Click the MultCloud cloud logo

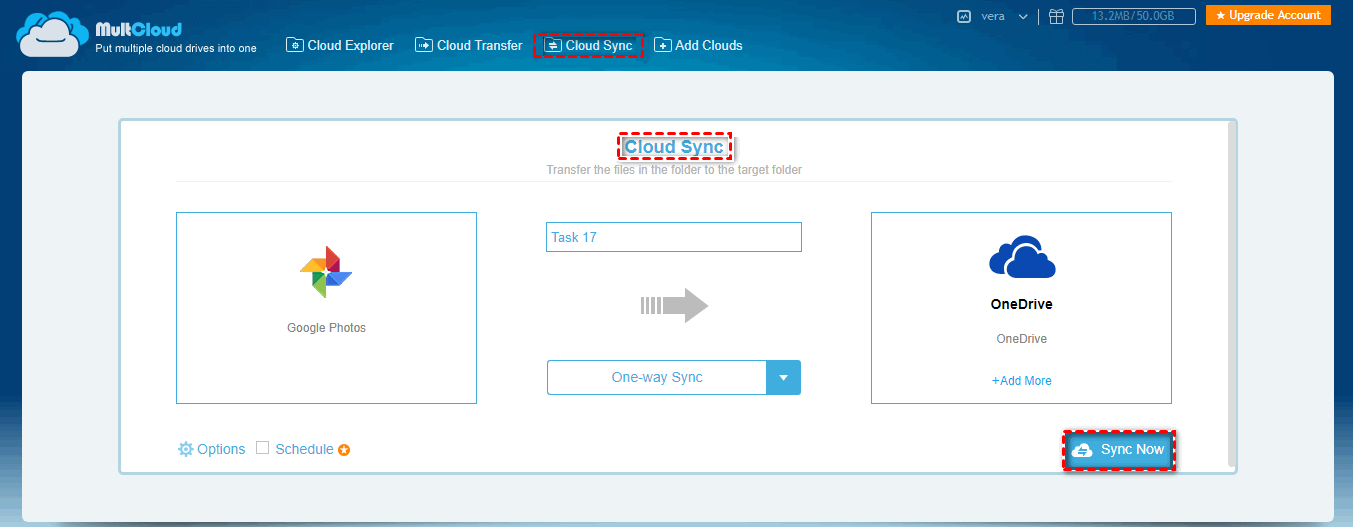point(53,37)
